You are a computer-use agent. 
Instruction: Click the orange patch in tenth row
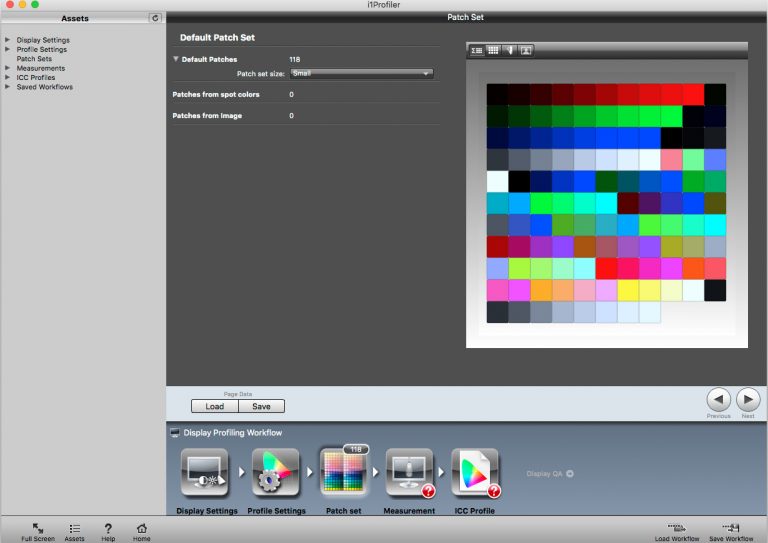(x=541, y=290)
